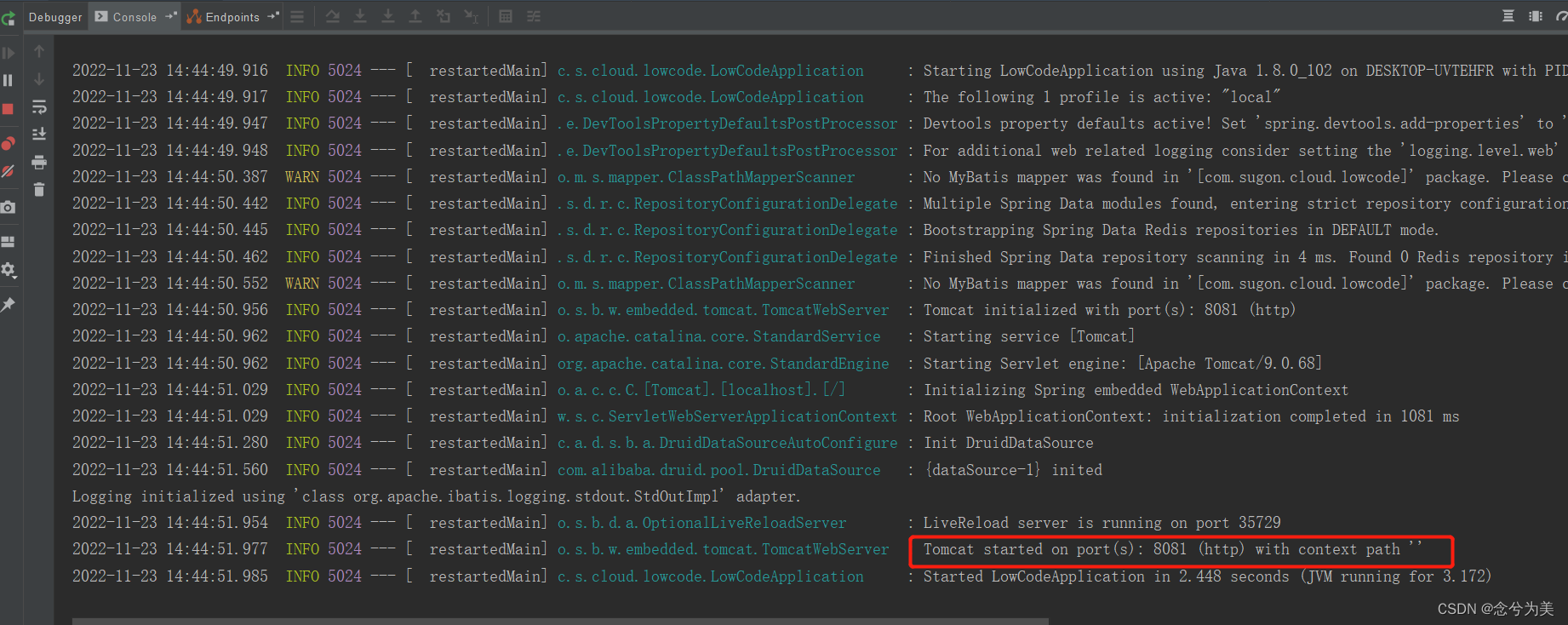
Task: Click the OptionalLiveReloadServer logger name
Action: pos(701,523)
